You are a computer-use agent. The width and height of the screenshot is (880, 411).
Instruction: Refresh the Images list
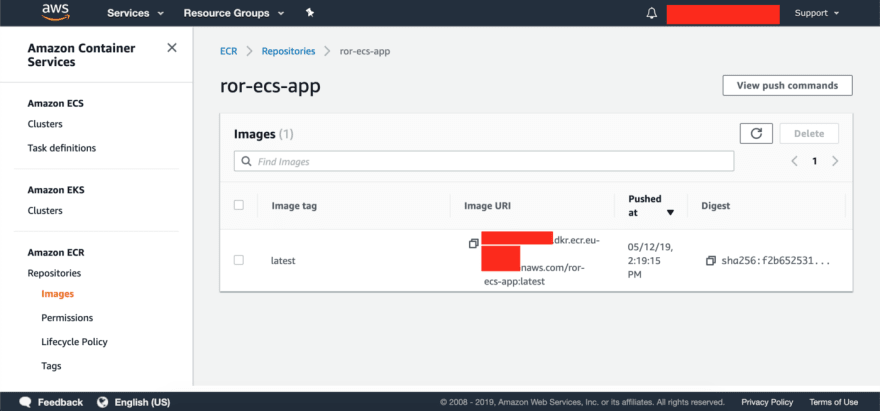click(x=756, y=134)
